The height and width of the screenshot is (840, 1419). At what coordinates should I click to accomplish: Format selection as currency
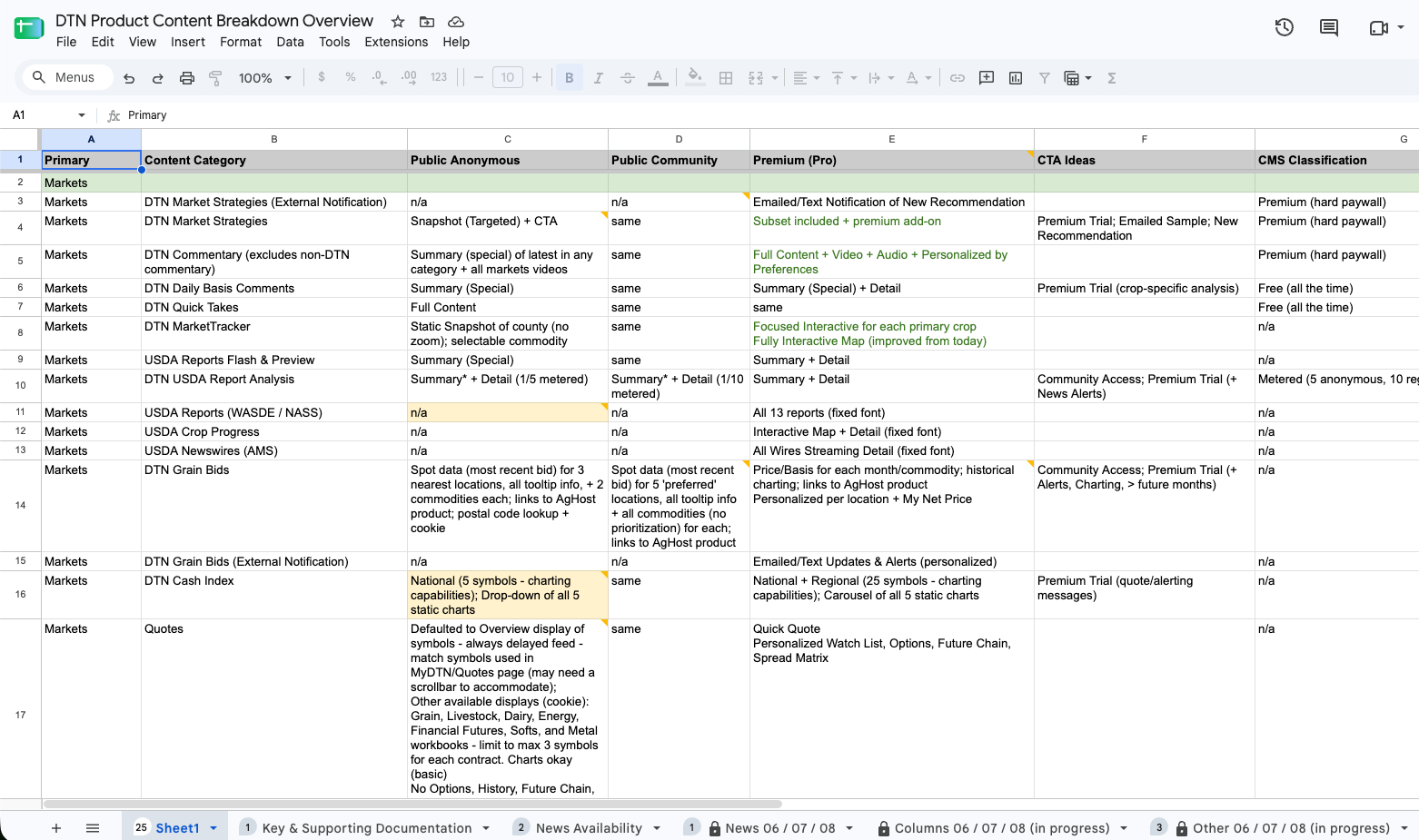(x=322, y=78)
